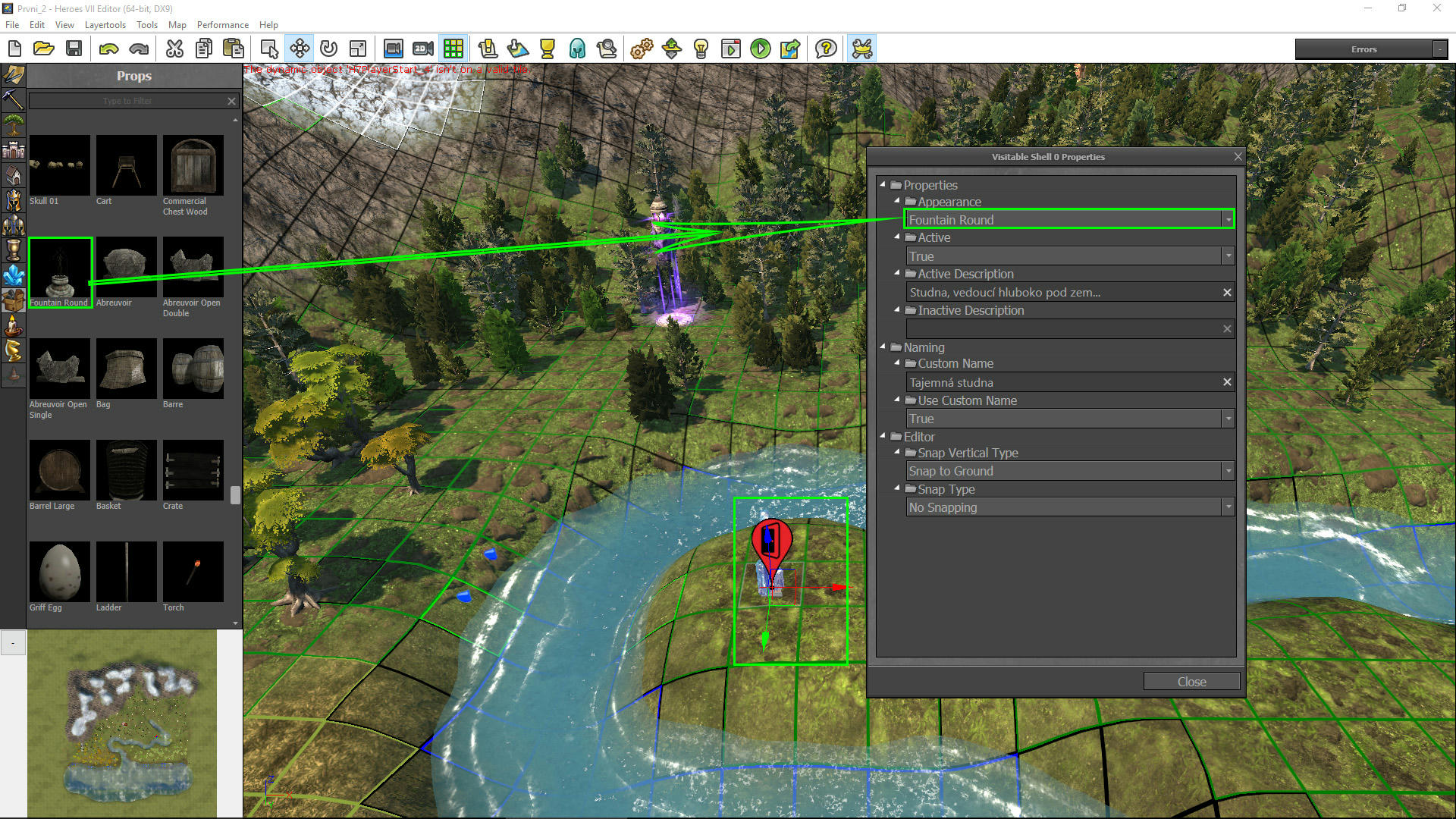Open the View menu
This screenshot has height=819, width=1456.
pyautogui.click(x=65, y=25)
